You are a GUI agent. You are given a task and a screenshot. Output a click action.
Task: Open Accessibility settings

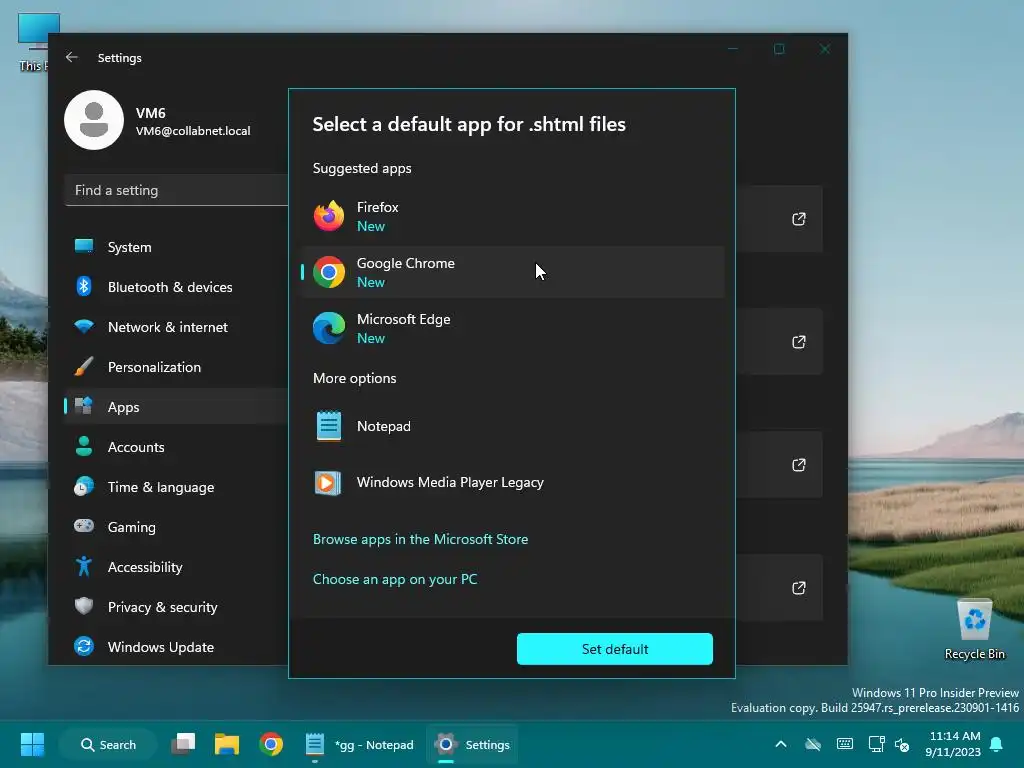[176, 567]
